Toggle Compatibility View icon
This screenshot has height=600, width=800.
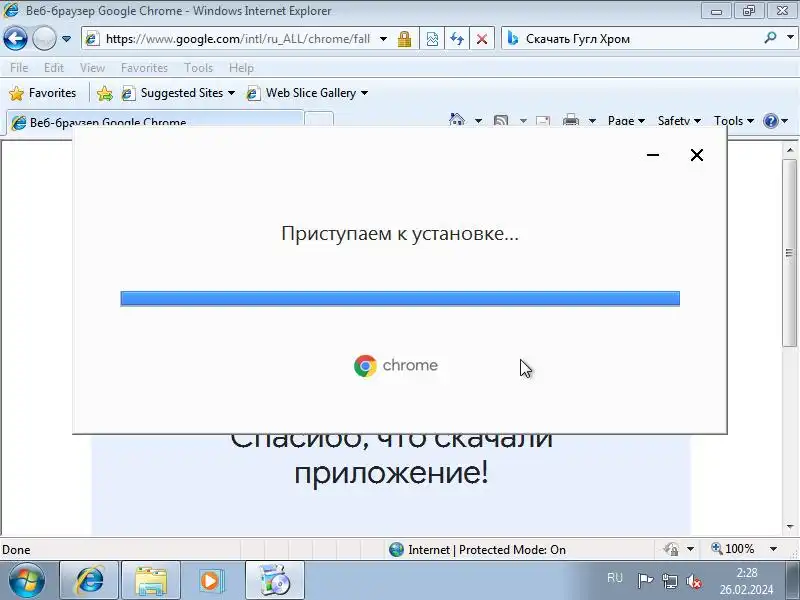click(432, 39)
